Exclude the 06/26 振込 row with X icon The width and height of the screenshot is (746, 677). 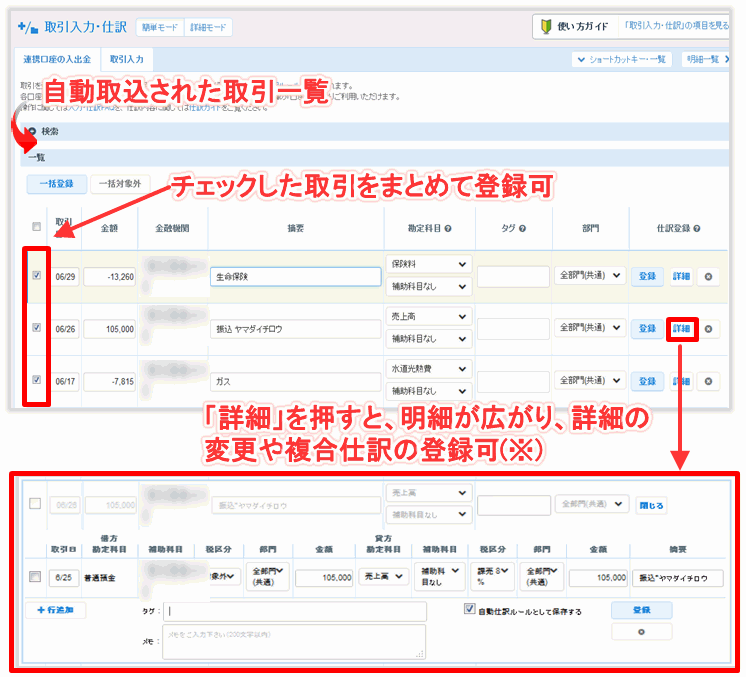click(708, 329)
